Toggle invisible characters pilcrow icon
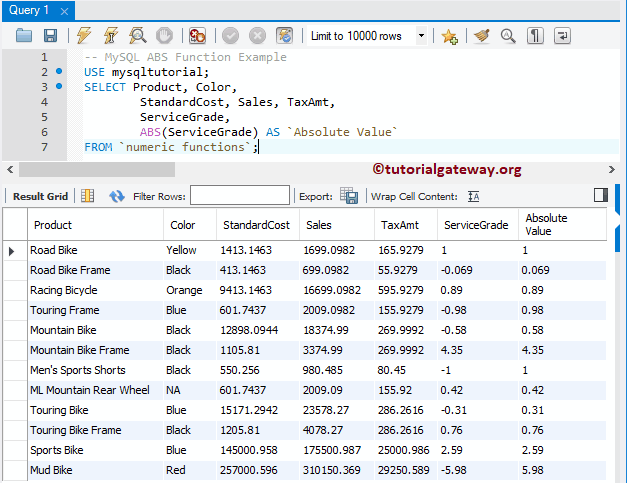Viewport: 627px width, 483px height. click(x=536, y=36)
